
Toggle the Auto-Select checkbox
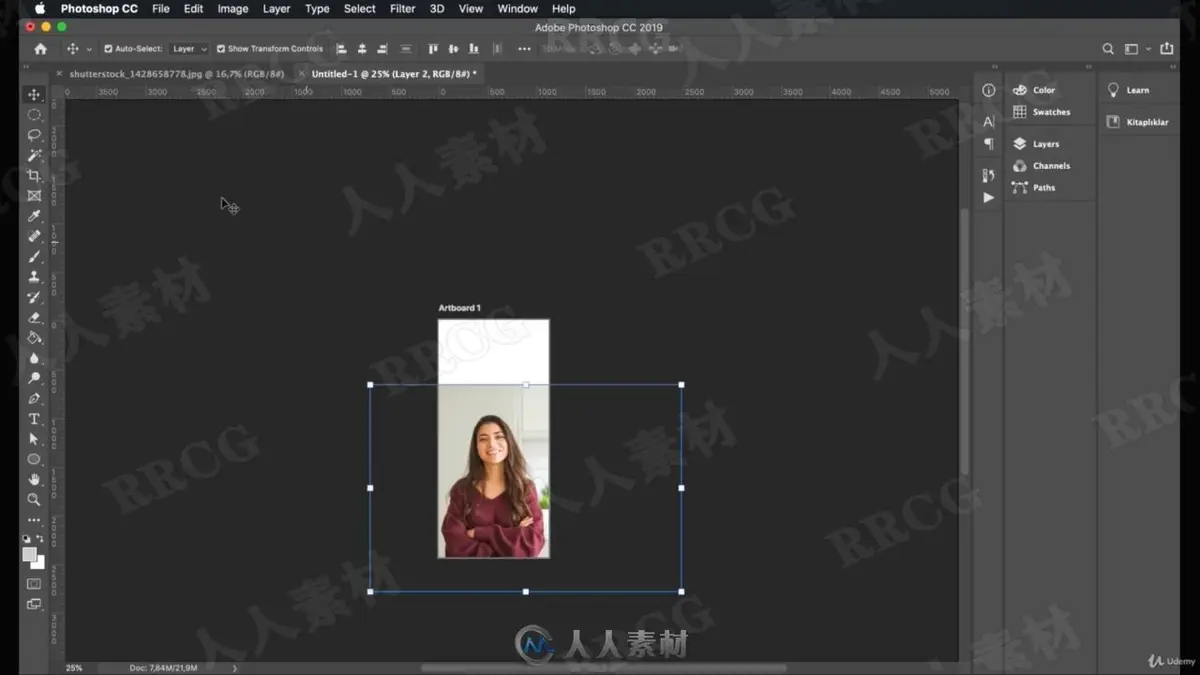point(108,48)
